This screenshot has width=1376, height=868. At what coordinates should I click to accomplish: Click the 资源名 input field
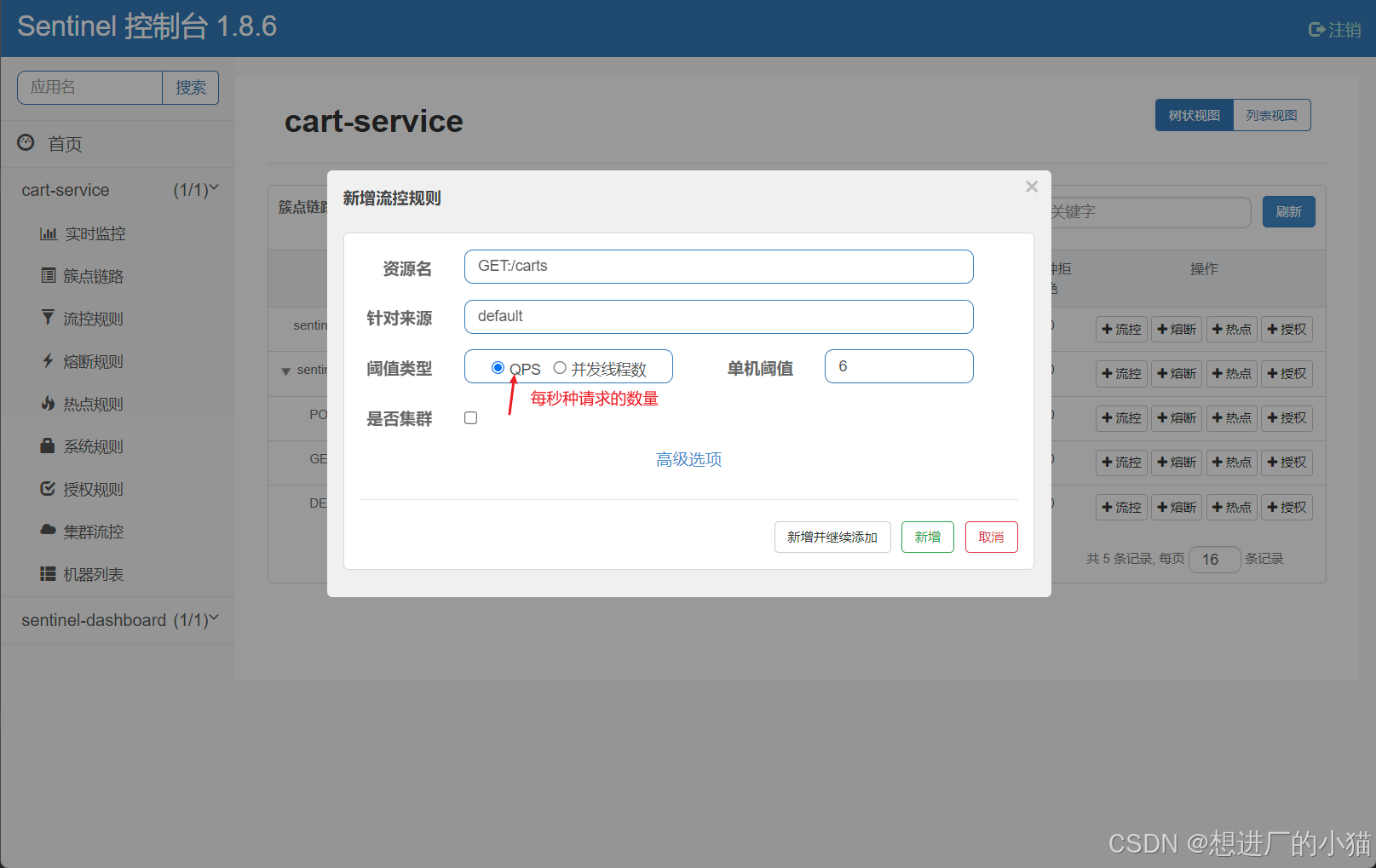point(718,267)
